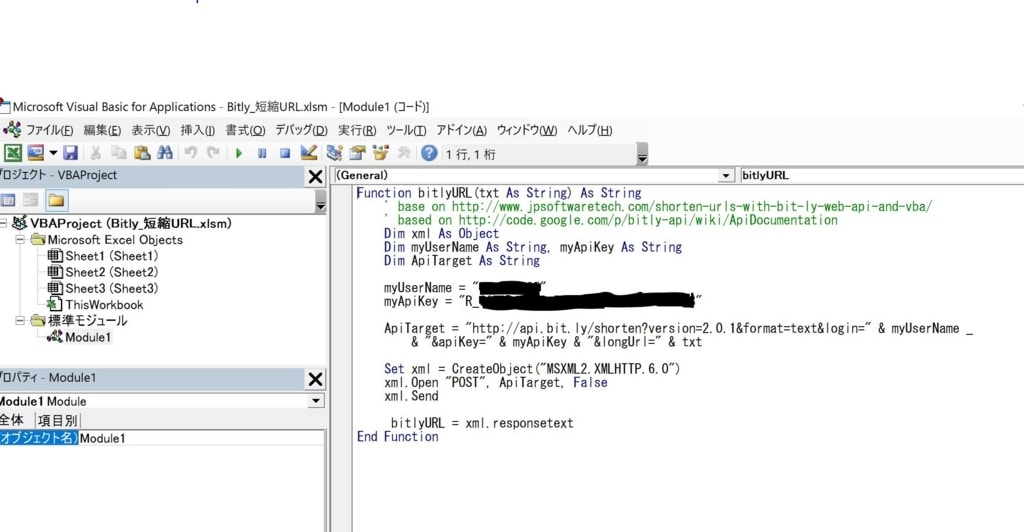Click project pane toolbar overflow arrow

[320, 202]
